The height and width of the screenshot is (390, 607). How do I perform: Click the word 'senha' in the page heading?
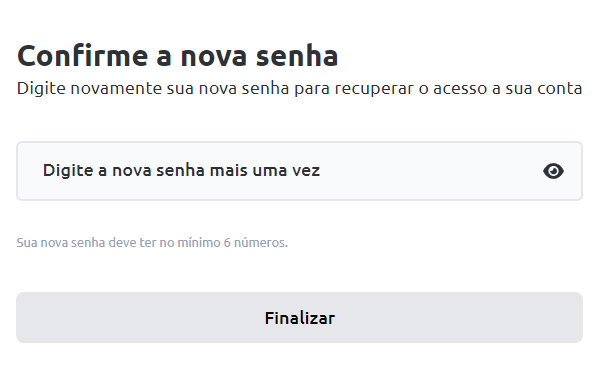[297, 56]
